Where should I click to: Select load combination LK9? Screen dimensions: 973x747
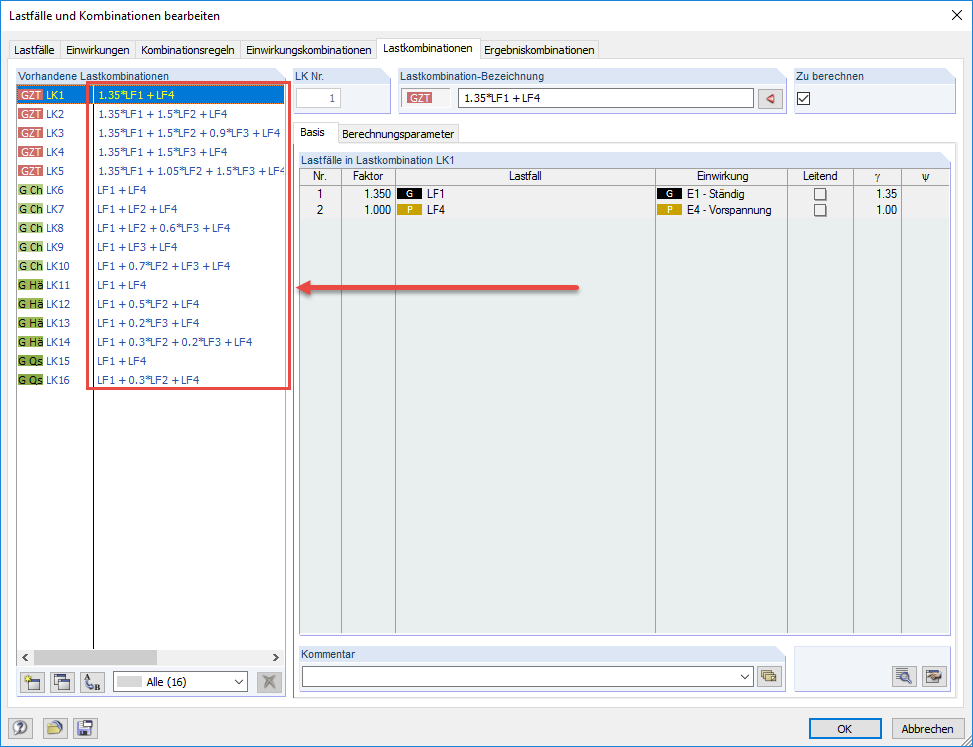[151, 247]
